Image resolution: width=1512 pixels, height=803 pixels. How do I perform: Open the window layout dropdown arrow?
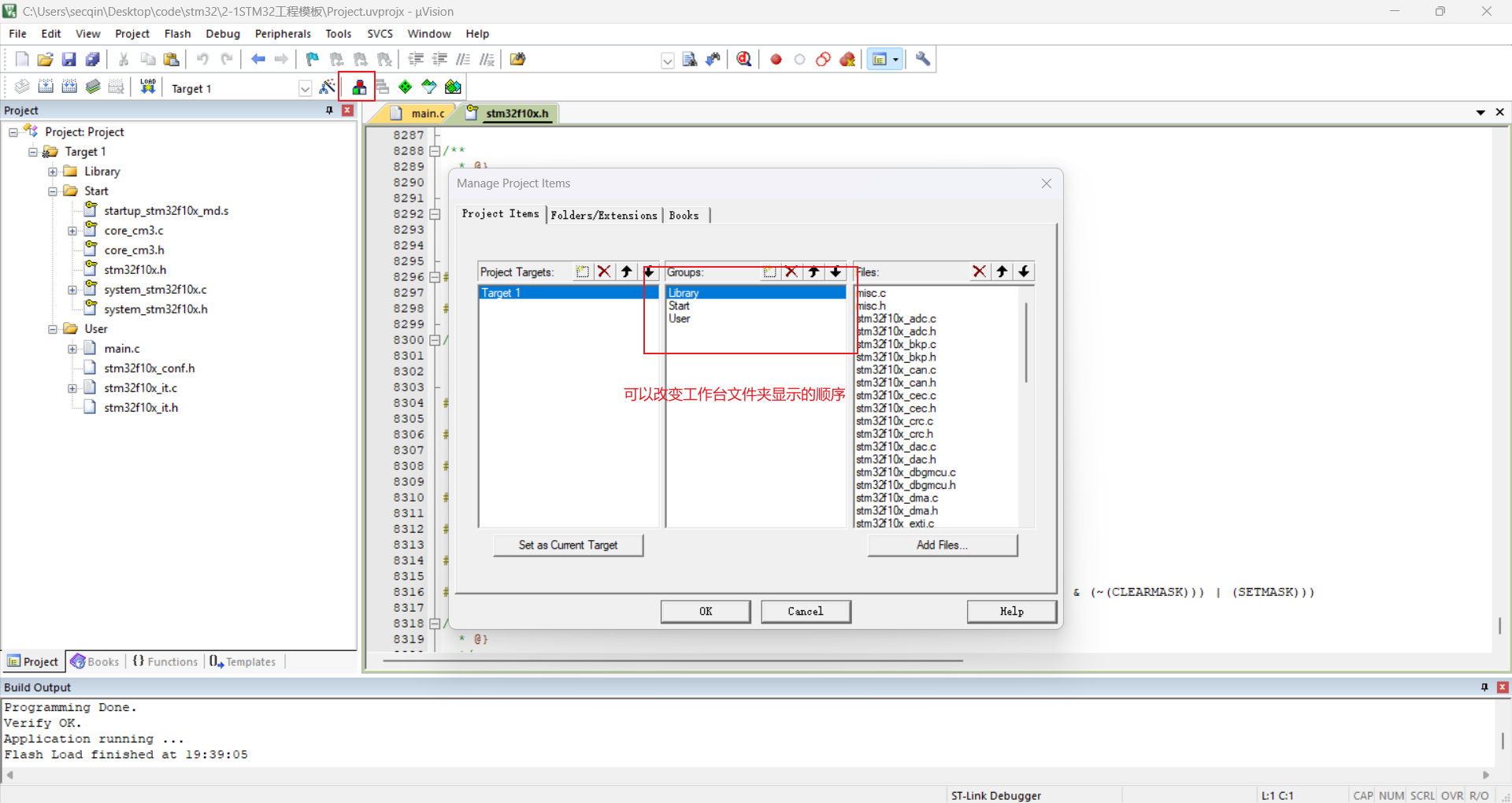(895, 59)
